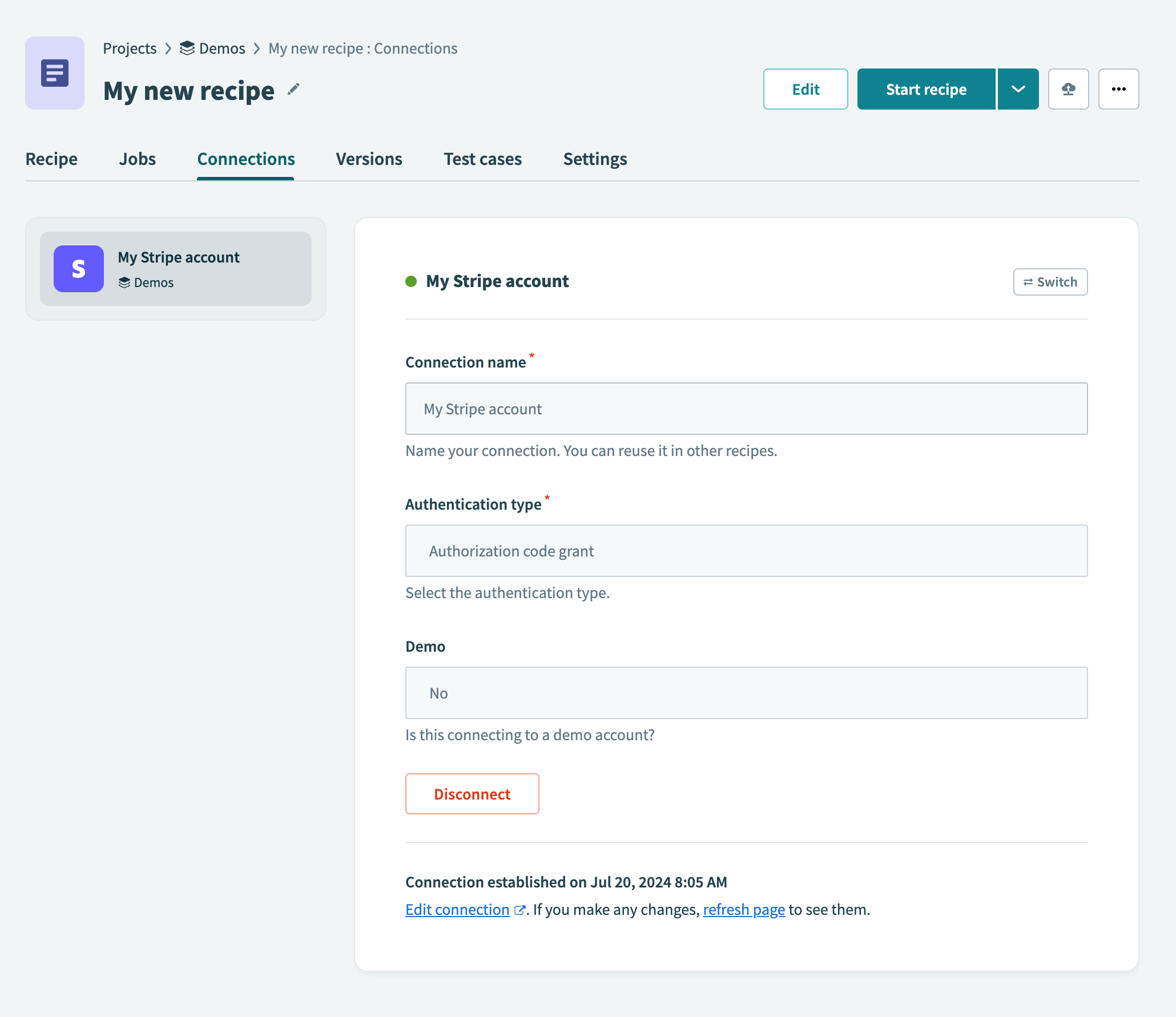Open the Test cases tab
1176x1017 pixels.
(x=482, y=159)
